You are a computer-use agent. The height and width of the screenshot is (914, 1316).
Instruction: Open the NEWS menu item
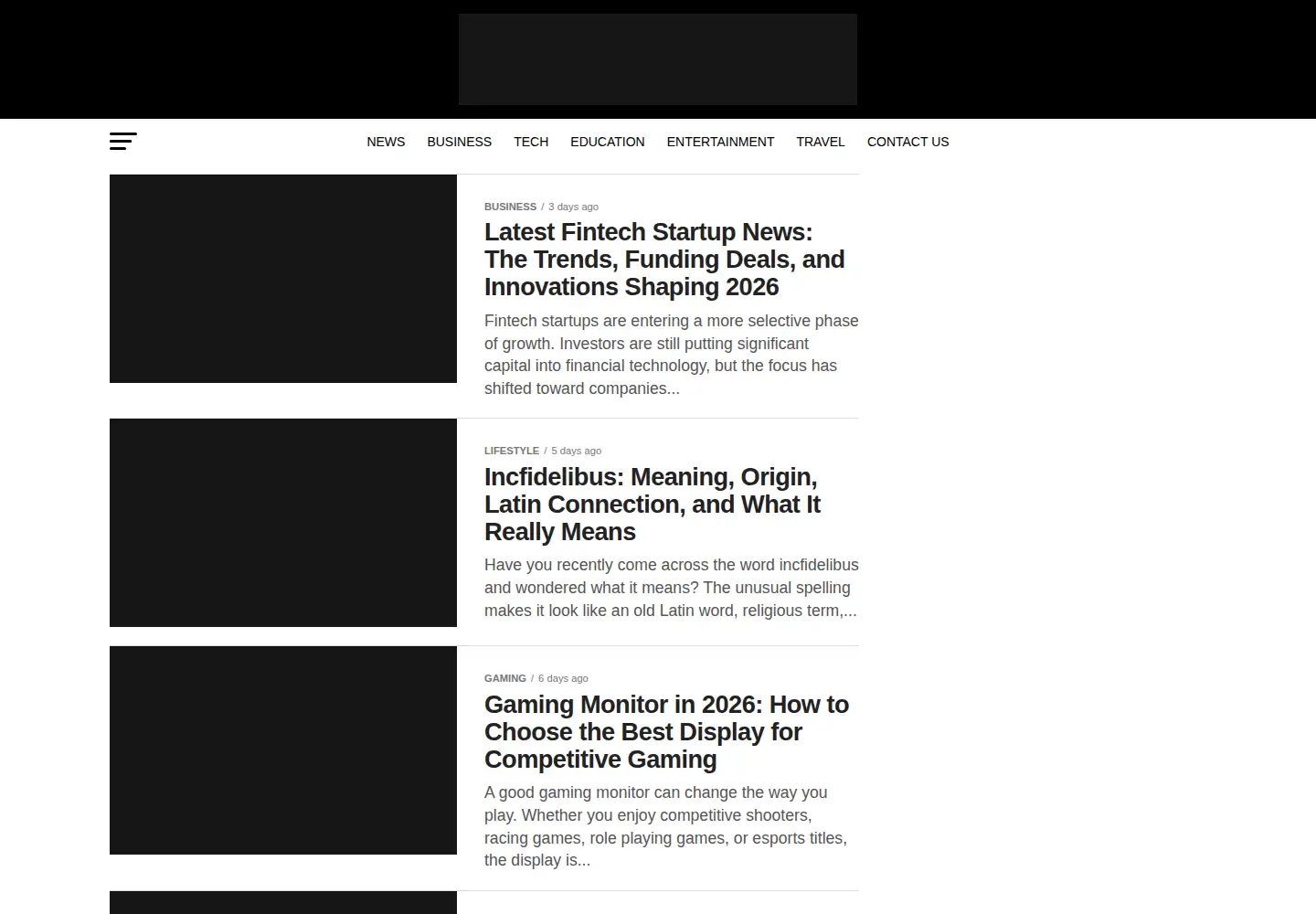click(x=386, y=142)
